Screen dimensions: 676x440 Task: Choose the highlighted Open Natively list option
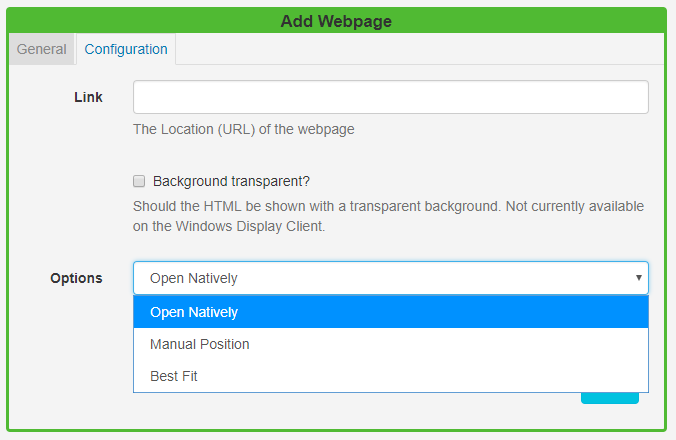[x=390, y=312]
